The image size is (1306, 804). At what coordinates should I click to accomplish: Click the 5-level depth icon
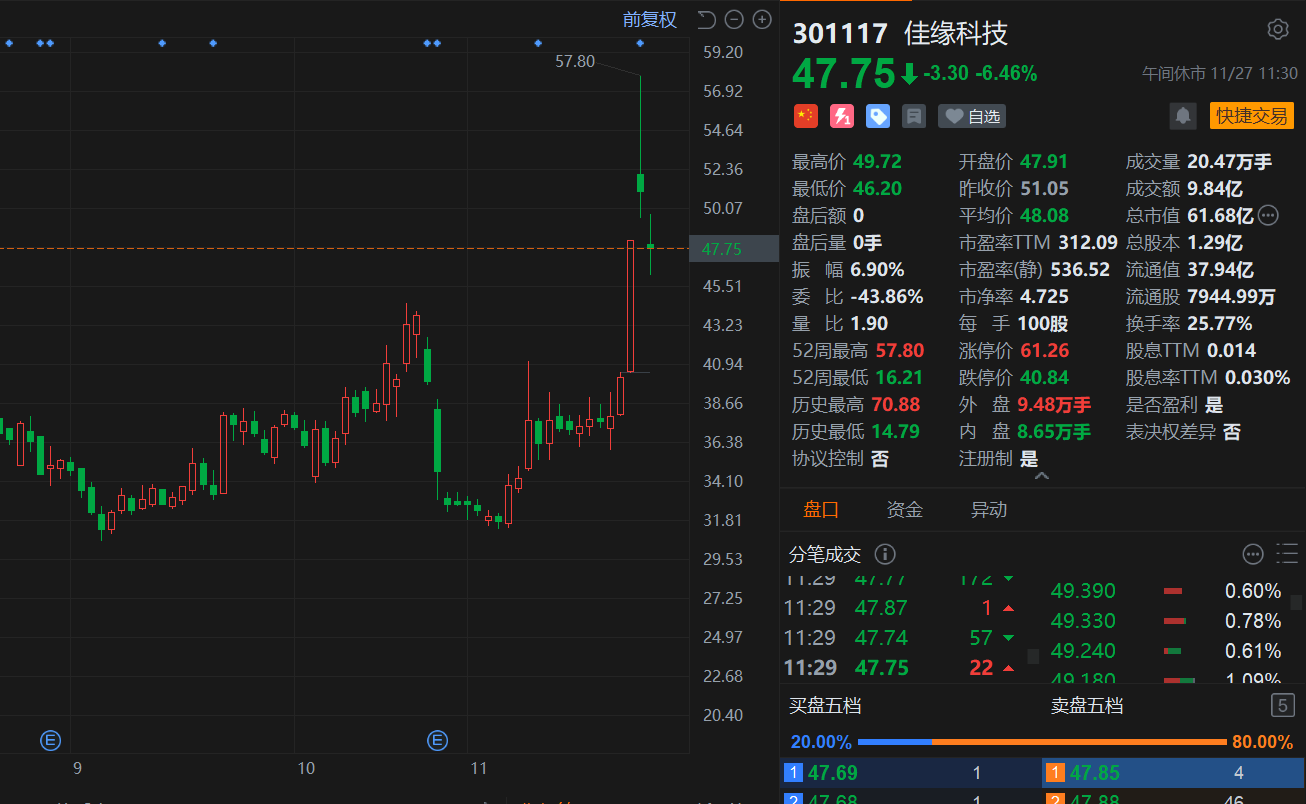point(1283,706)
